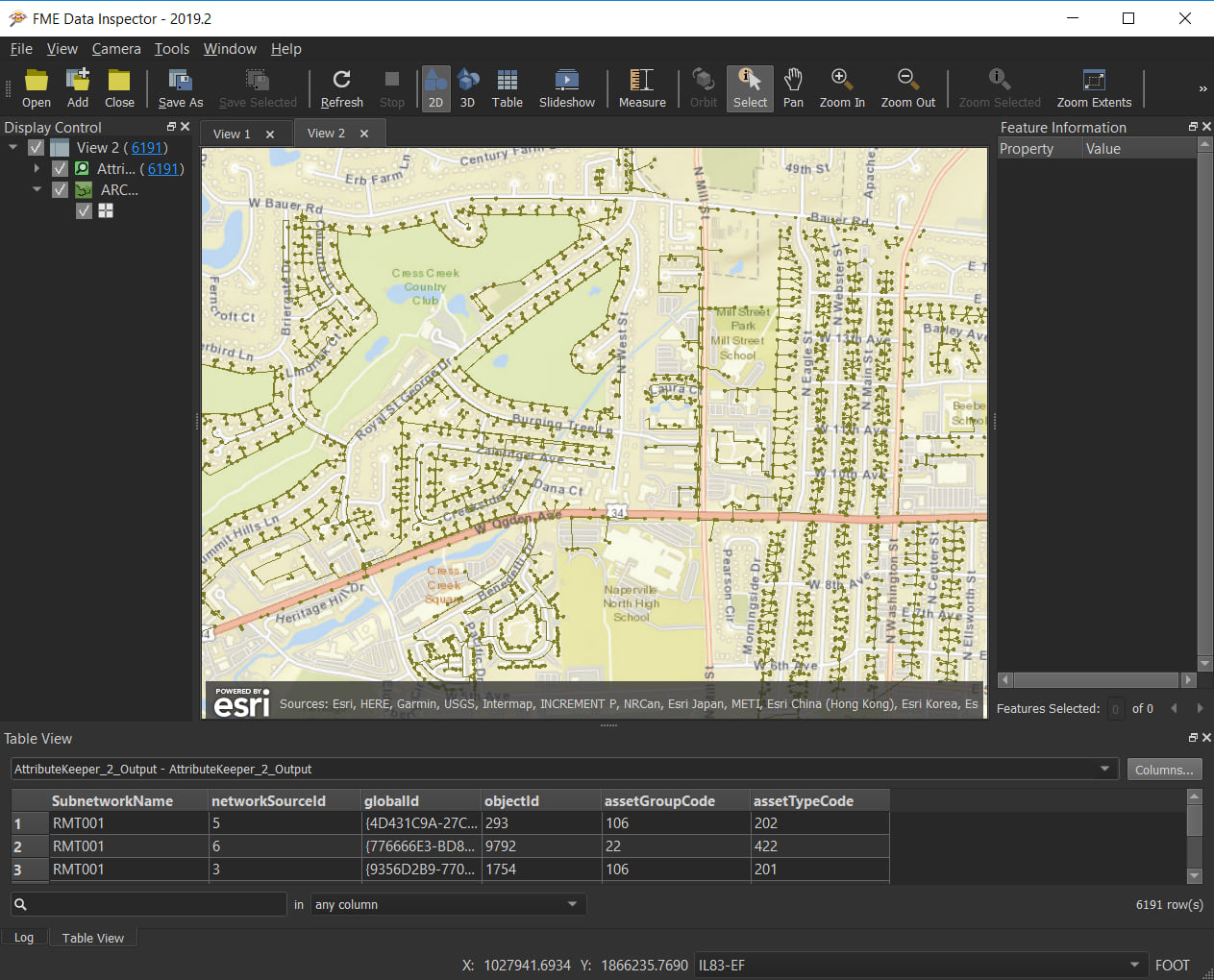Disable the Attri... layer checkbox
Screen dimensions: 1214x980
point(60,168)
